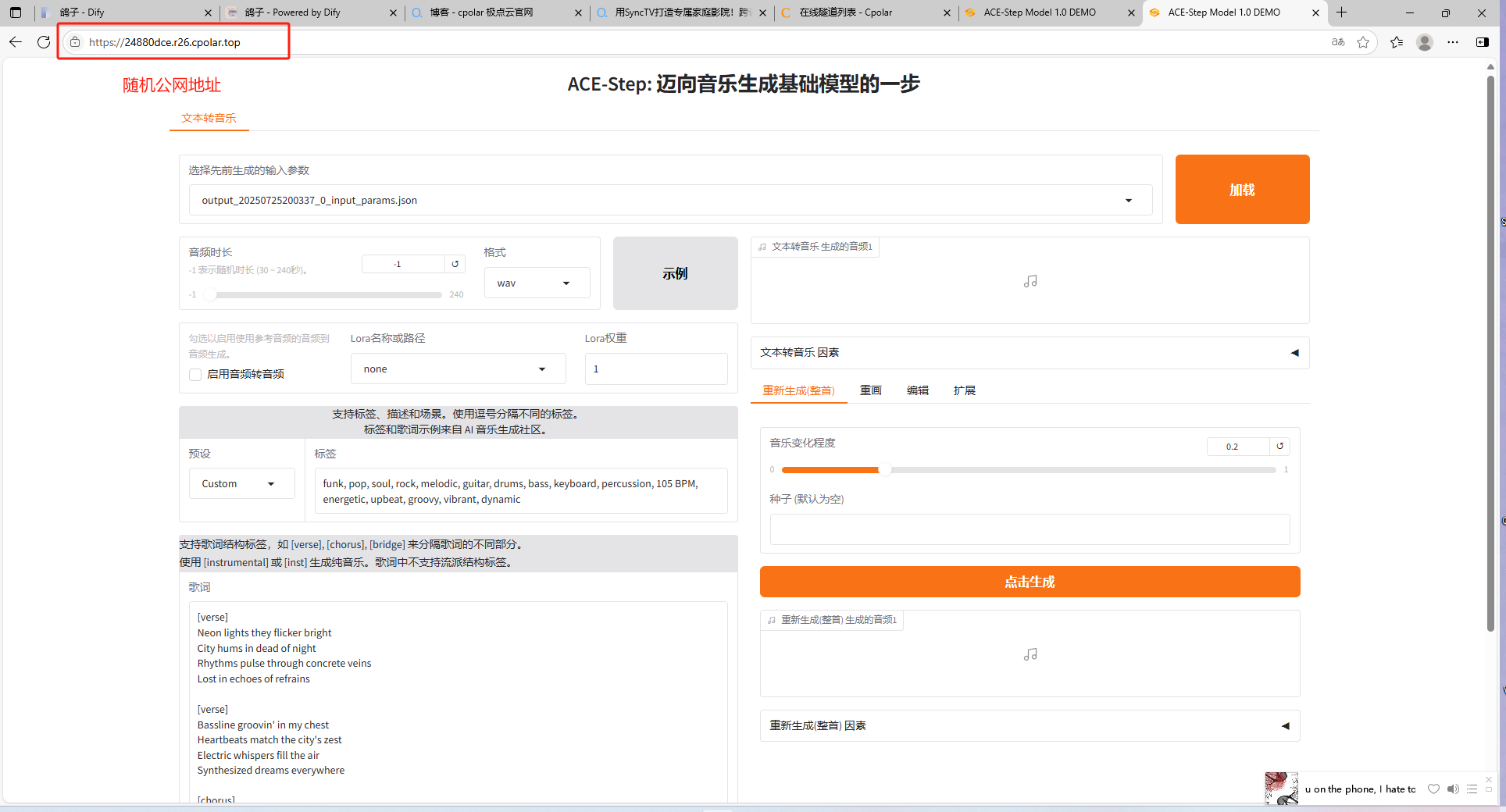Viewport: 1506px width, 812px height.
Task: Like the song in mini player
Action: 1433,789
